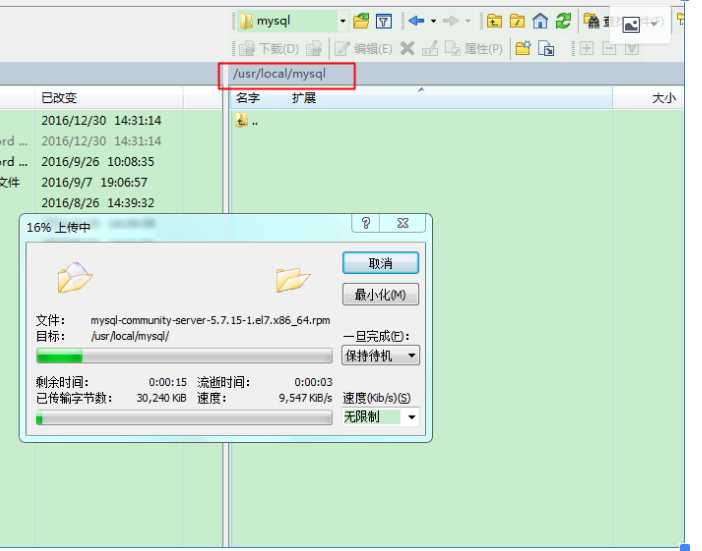Viewport: 702px width, 551px height.
Task: Select row dated 2016/9/26 10:08:35
Action: [x=98, y=162]
